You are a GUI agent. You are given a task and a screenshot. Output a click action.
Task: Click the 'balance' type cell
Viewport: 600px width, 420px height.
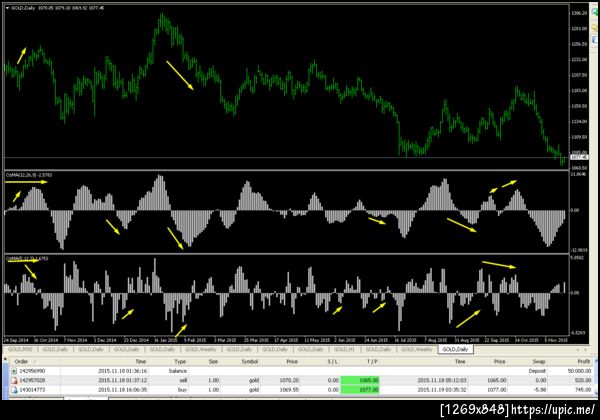coord(178,371)
